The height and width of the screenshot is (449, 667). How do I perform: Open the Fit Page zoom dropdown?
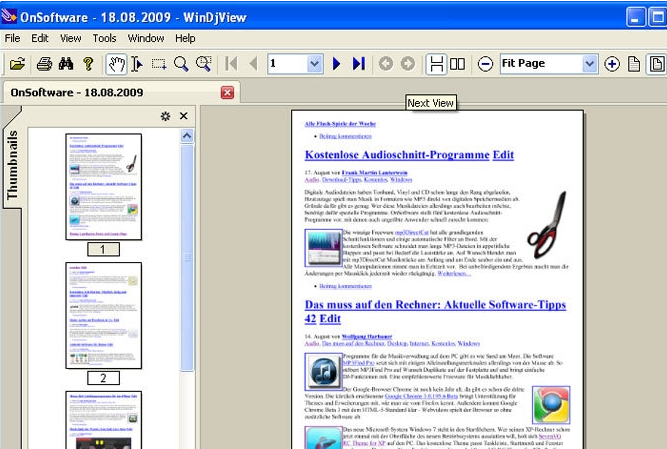(x=589, y=64)
